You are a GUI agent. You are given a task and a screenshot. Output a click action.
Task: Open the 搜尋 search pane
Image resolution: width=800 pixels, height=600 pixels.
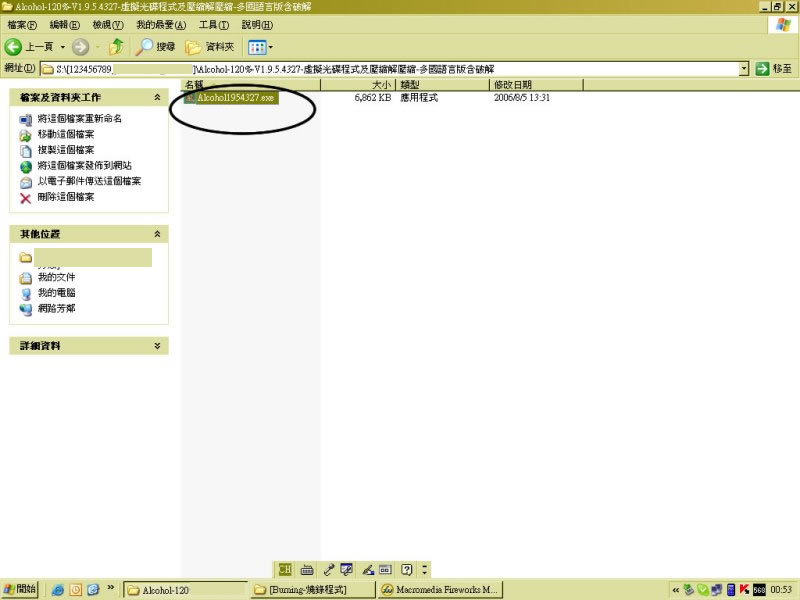156,47
